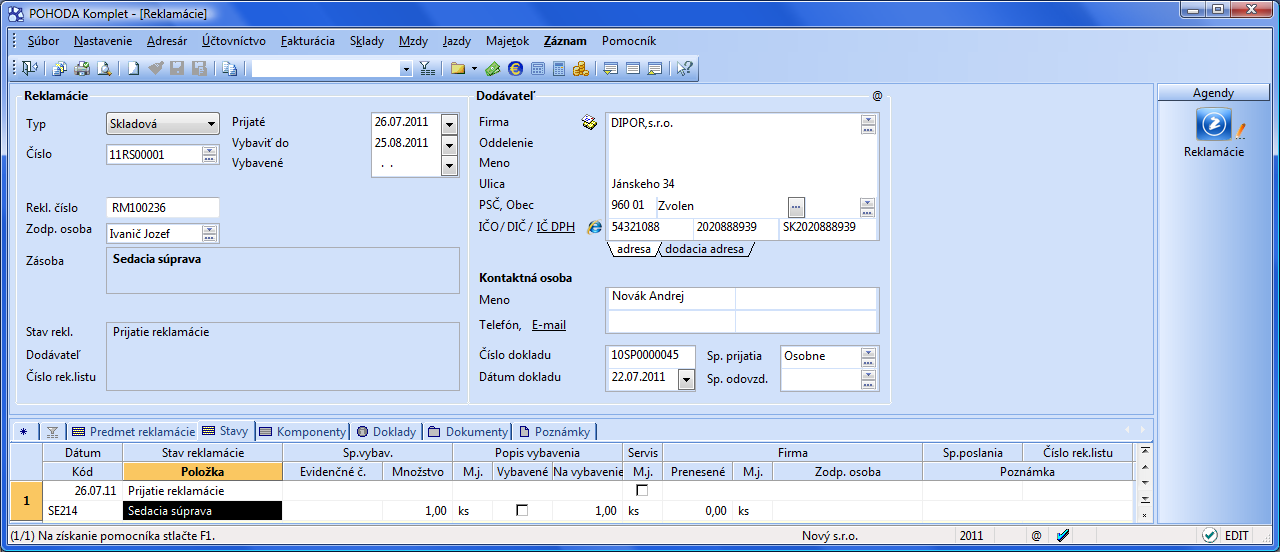1280x552 pixels.
Task: Open the first calculator icon in toolbar
Action: pos(537,69)
